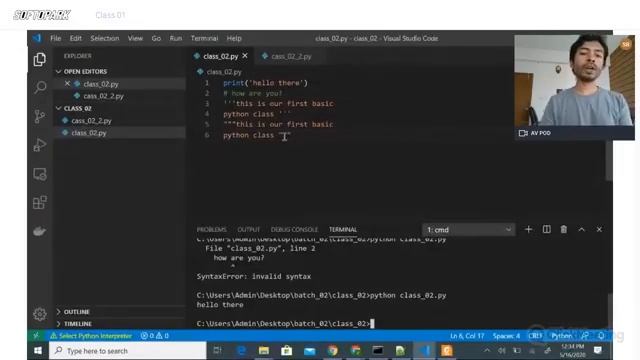This screenshot has height=360, width=640.
Task: Open Source Control view icon
Action: coord(40,116)
